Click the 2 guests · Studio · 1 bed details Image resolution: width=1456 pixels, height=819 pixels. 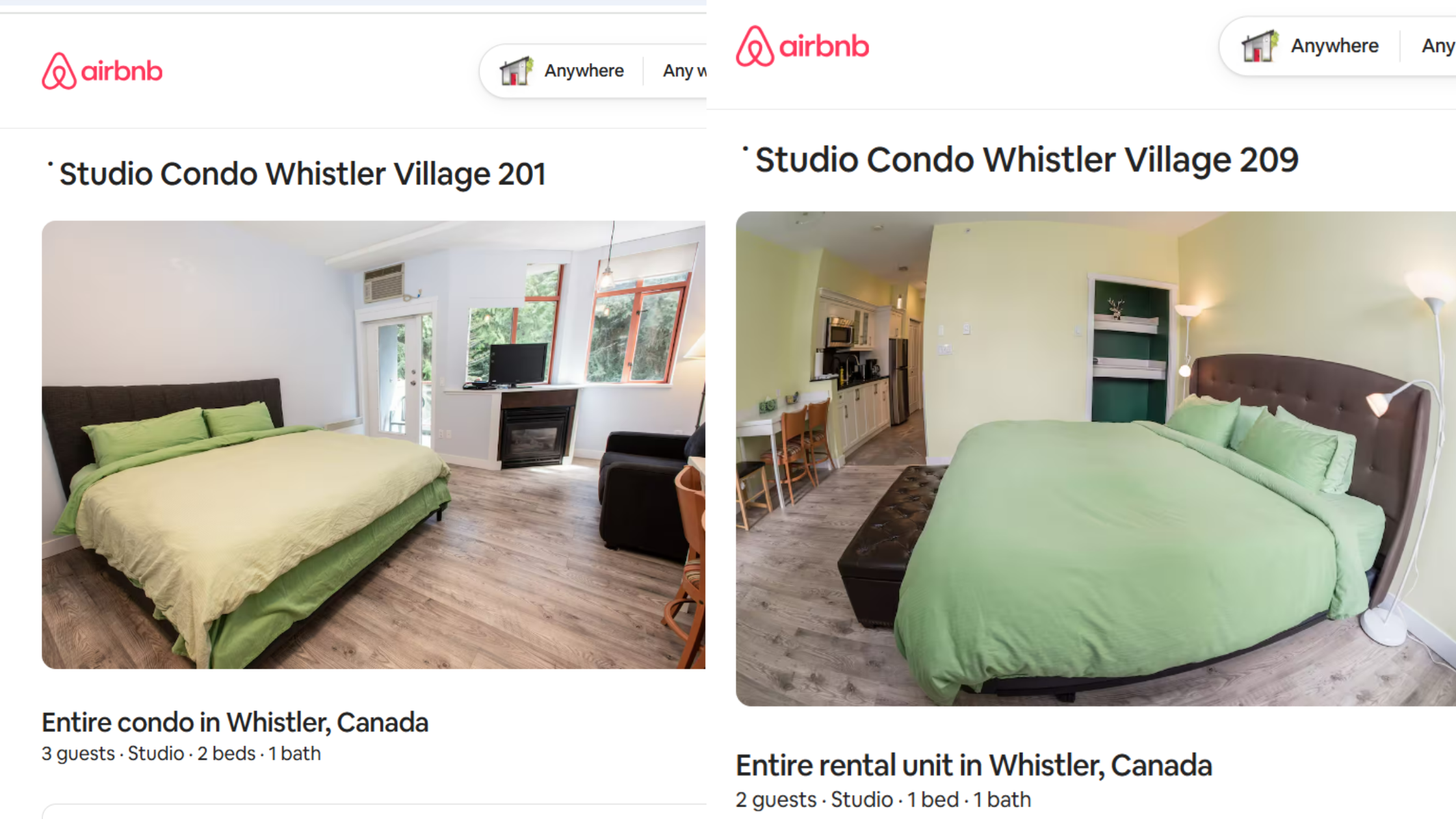pos(883,799)
